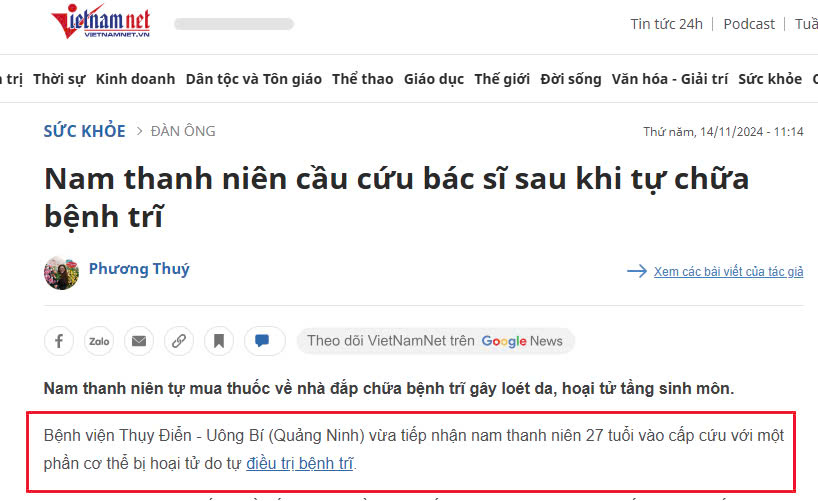Share article via Facebook icon
The image size is (818, 501).
pyautogui.click(x=59, y=341)
